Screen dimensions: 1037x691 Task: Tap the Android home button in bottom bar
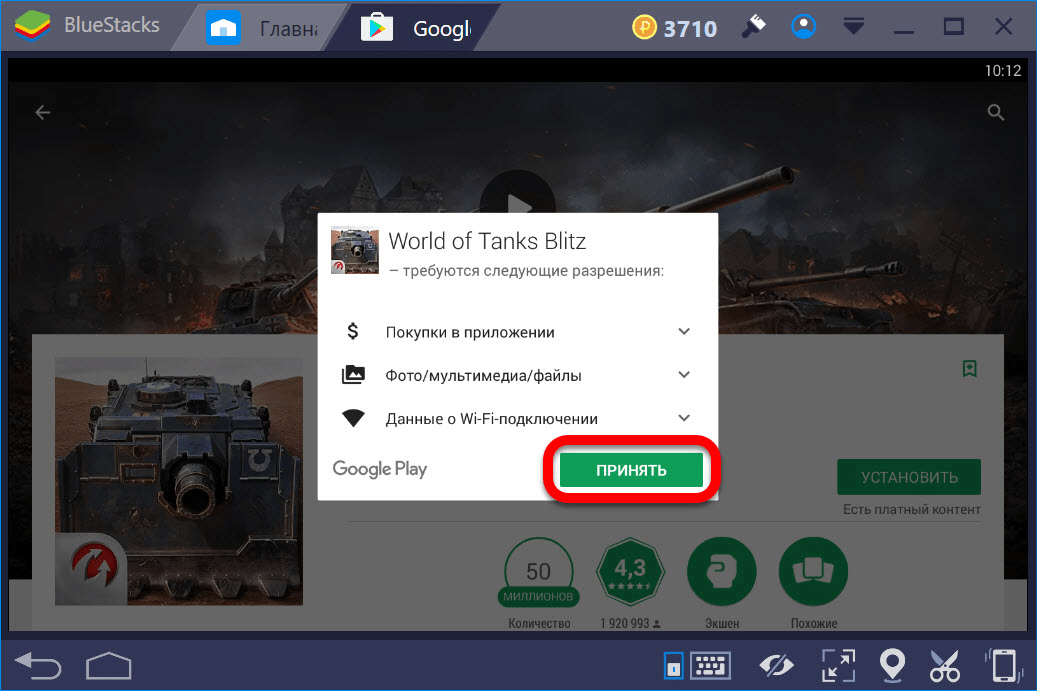click(108, 665)
